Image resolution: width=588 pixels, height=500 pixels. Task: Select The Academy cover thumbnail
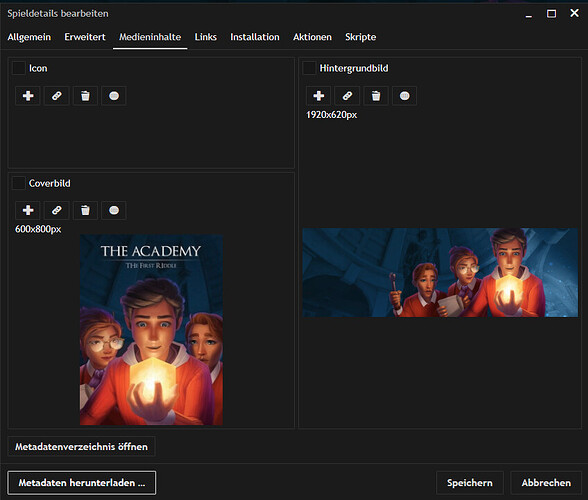tap(152, 330)
